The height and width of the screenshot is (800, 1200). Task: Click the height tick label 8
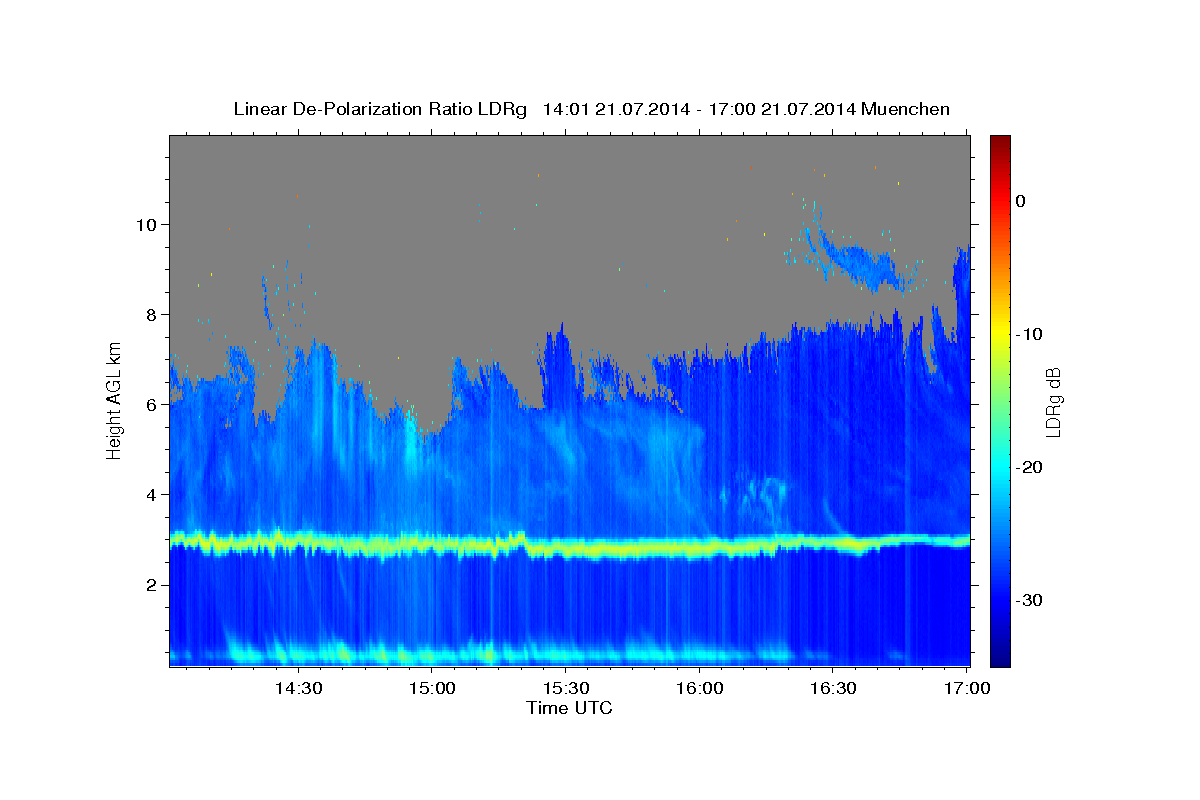click(151, 315)
